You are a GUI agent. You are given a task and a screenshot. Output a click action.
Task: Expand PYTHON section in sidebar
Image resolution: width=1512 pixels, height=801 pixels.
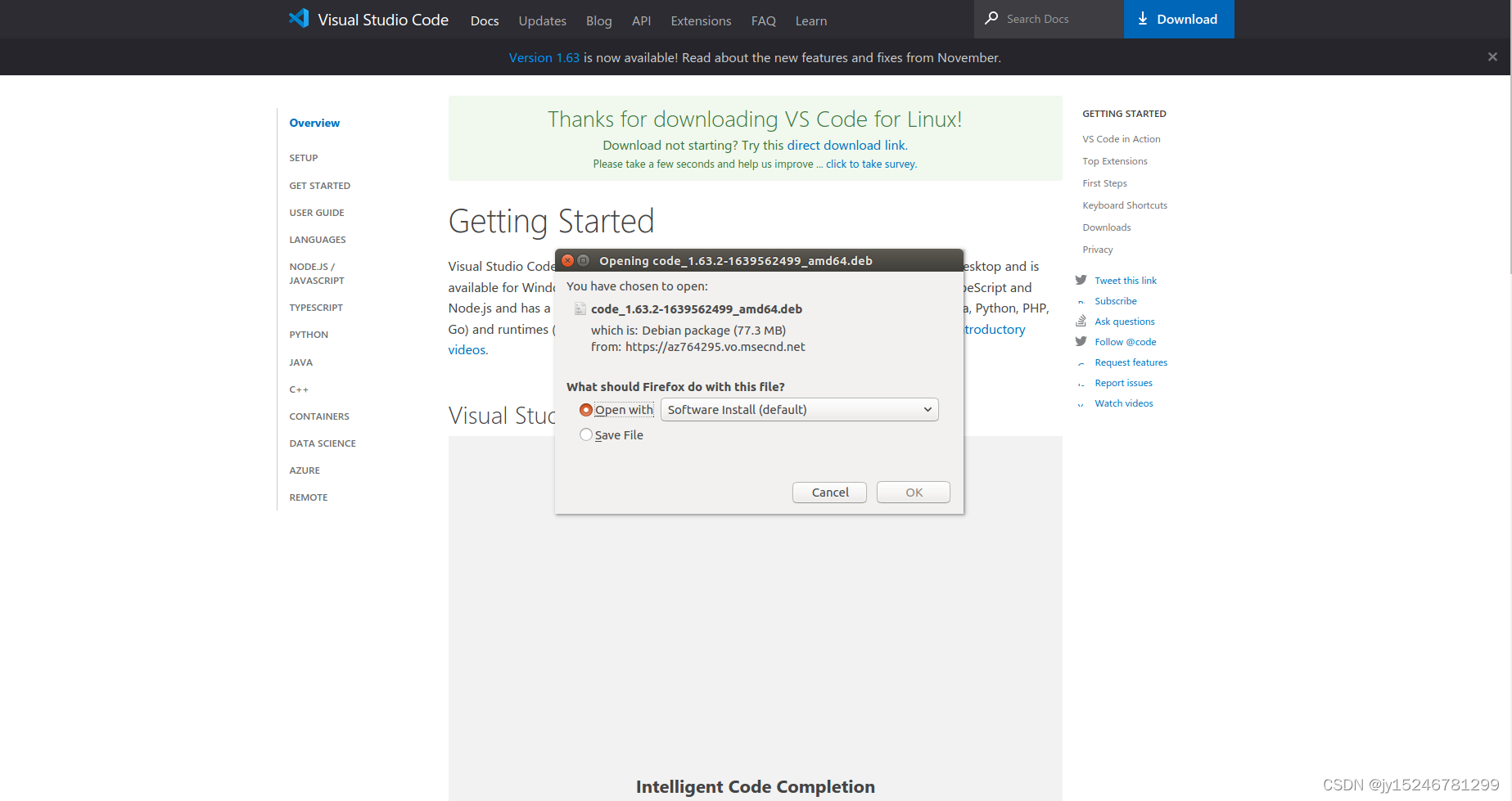(309, 335)
